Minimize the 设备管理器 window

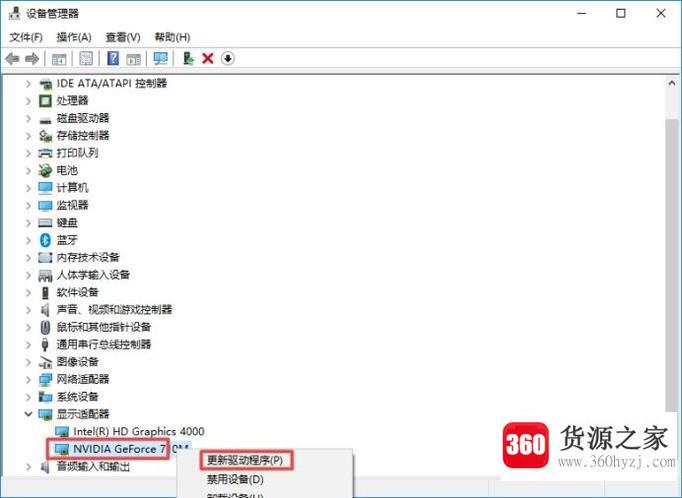click(x=582, y=13)
